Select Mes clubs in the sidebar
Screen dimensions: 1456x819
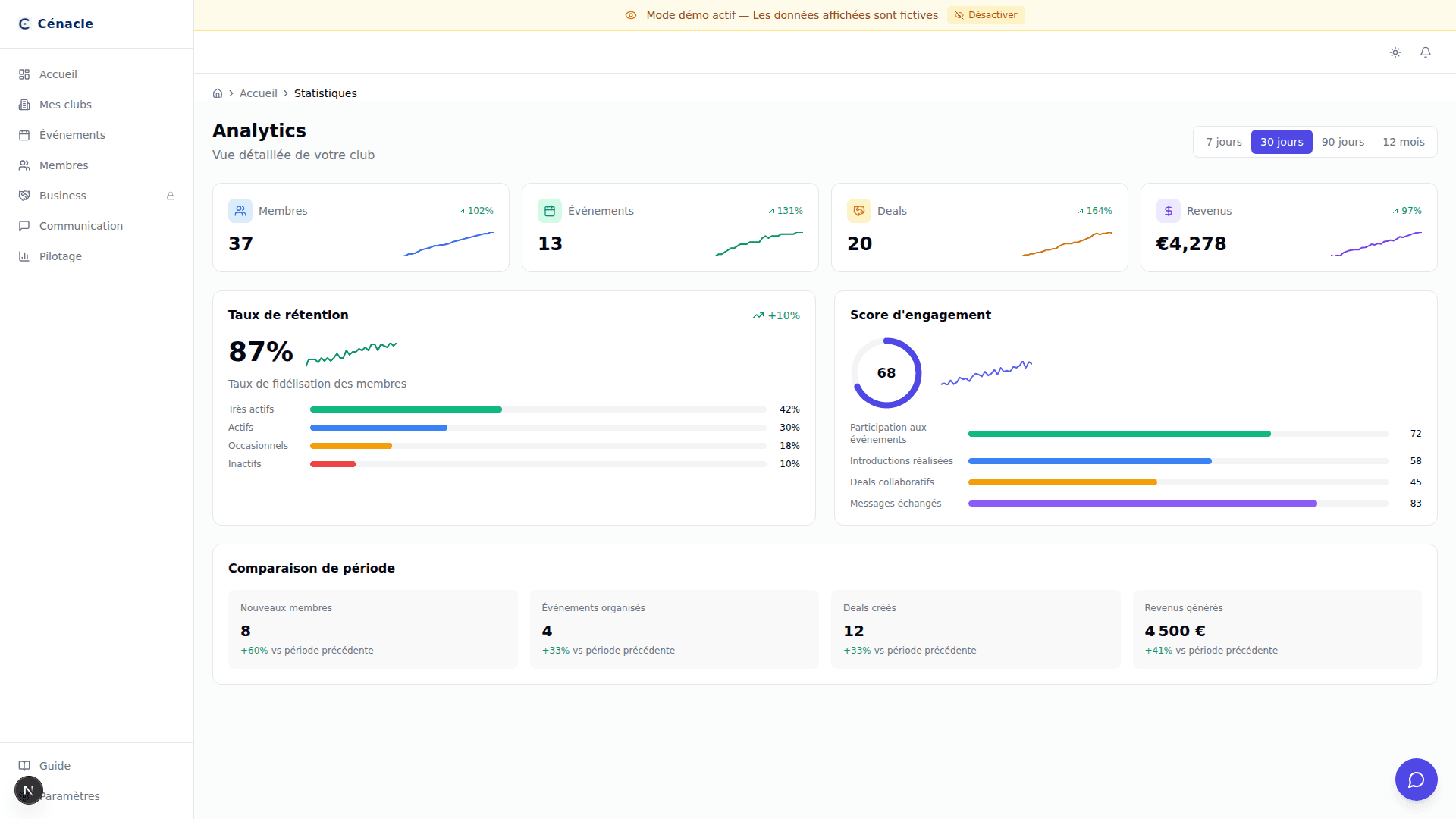pyautogui.click(x=65, y=104)
